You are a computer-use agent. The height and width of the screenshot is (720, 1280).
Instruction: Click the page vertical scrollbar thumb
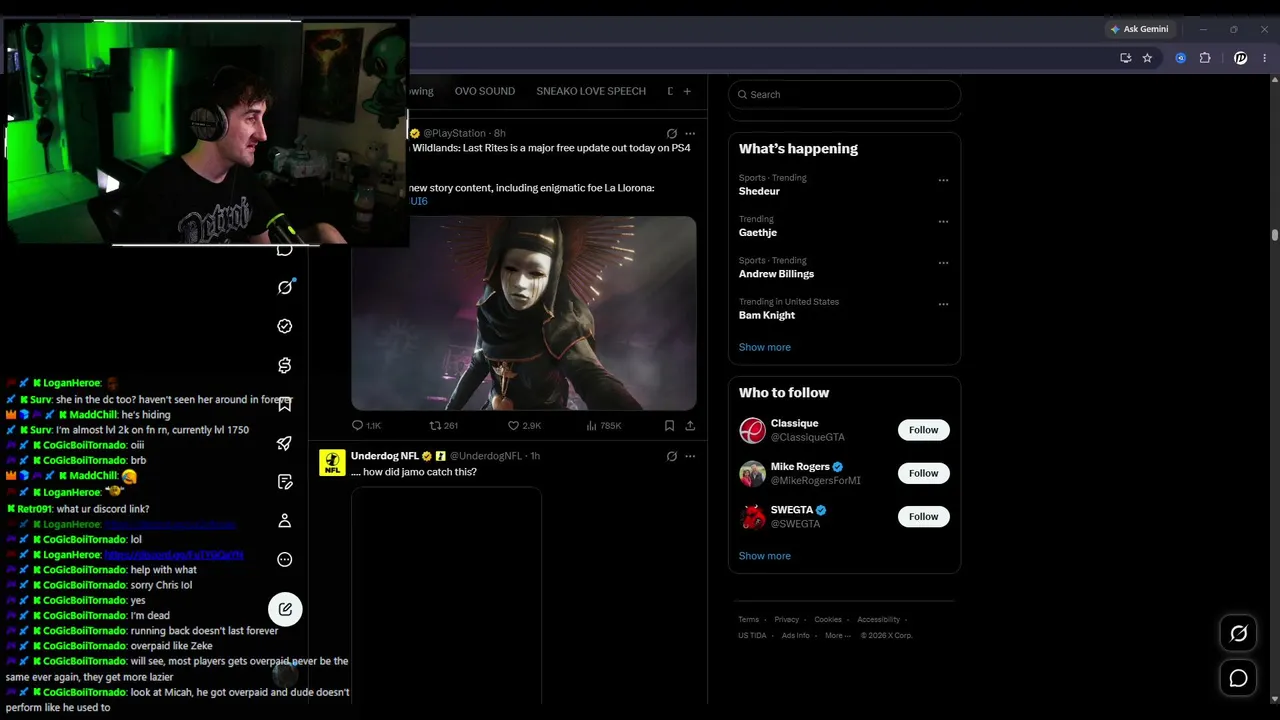1275,235
